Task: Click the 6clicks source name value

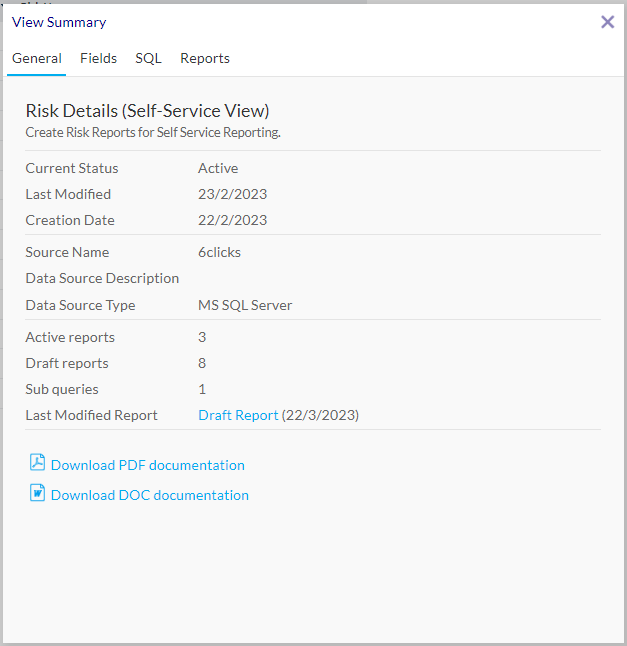Action: tap(219, 252)
